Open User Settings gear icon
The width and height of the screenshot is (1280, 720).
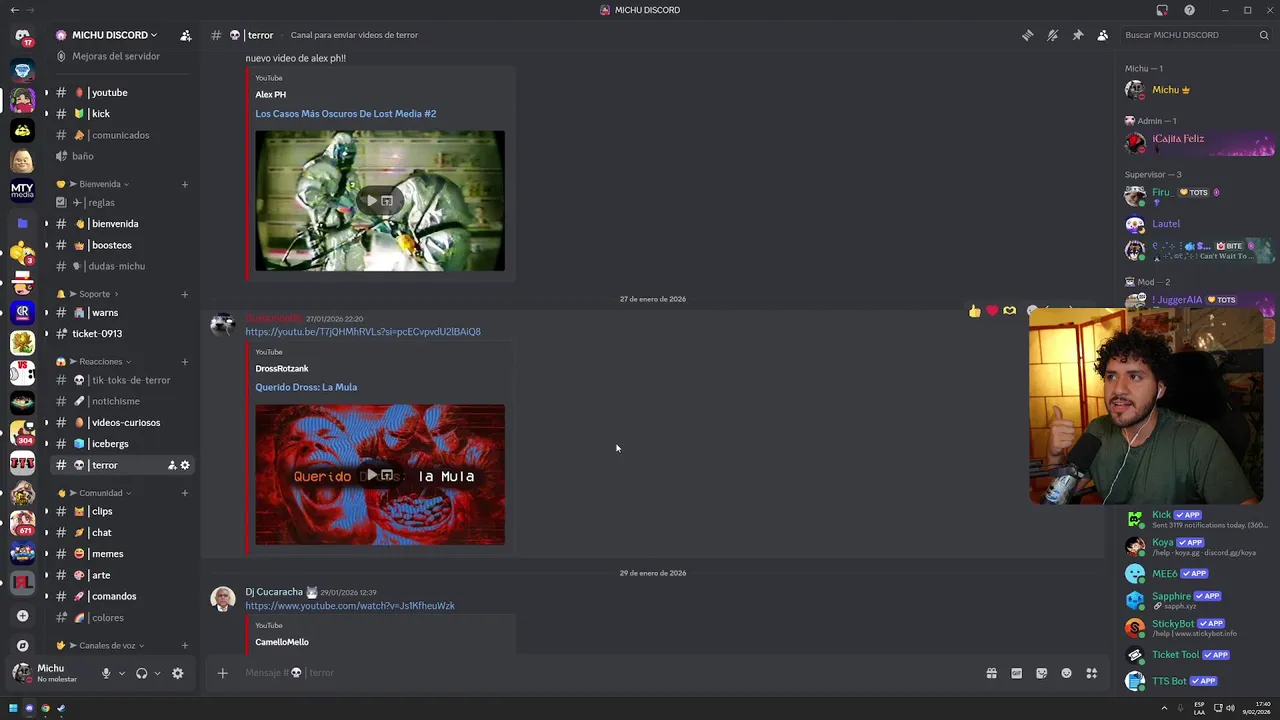[x=177, y=673]
